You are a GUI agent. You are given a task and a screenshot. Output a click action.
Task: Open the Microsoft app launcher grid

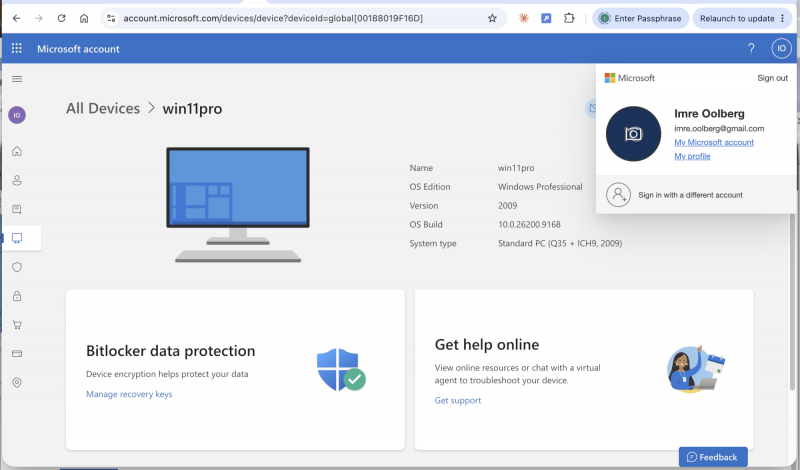click(x=16, y=48)
